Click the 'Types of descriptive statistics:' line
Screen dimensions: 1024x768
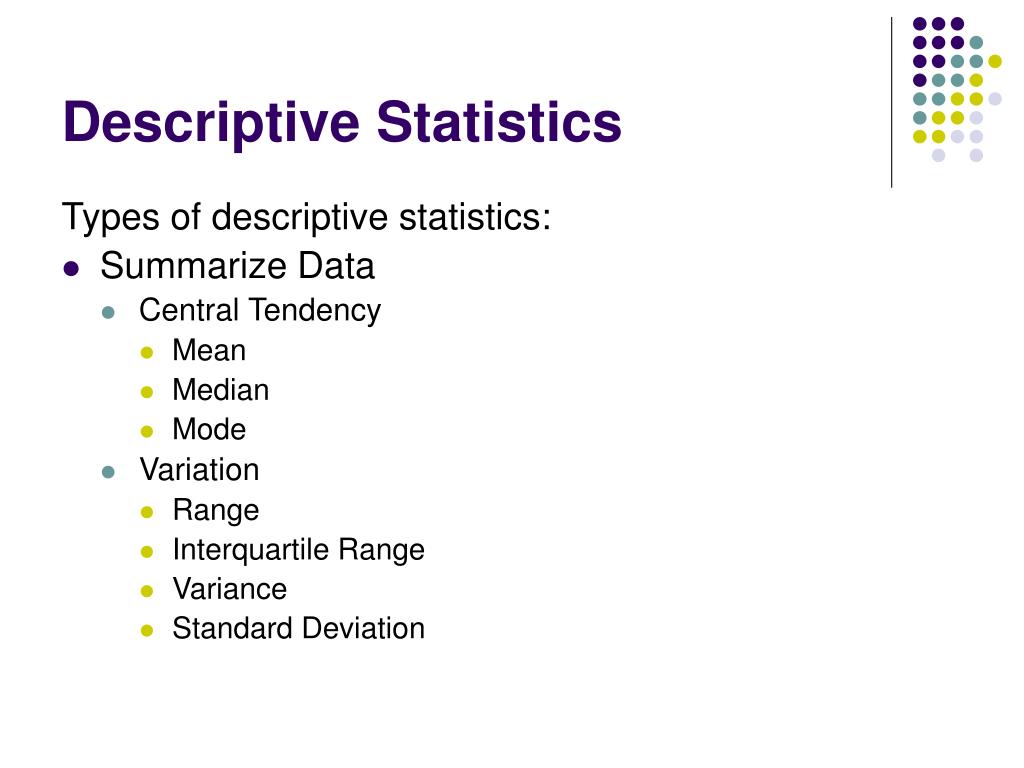306,217
